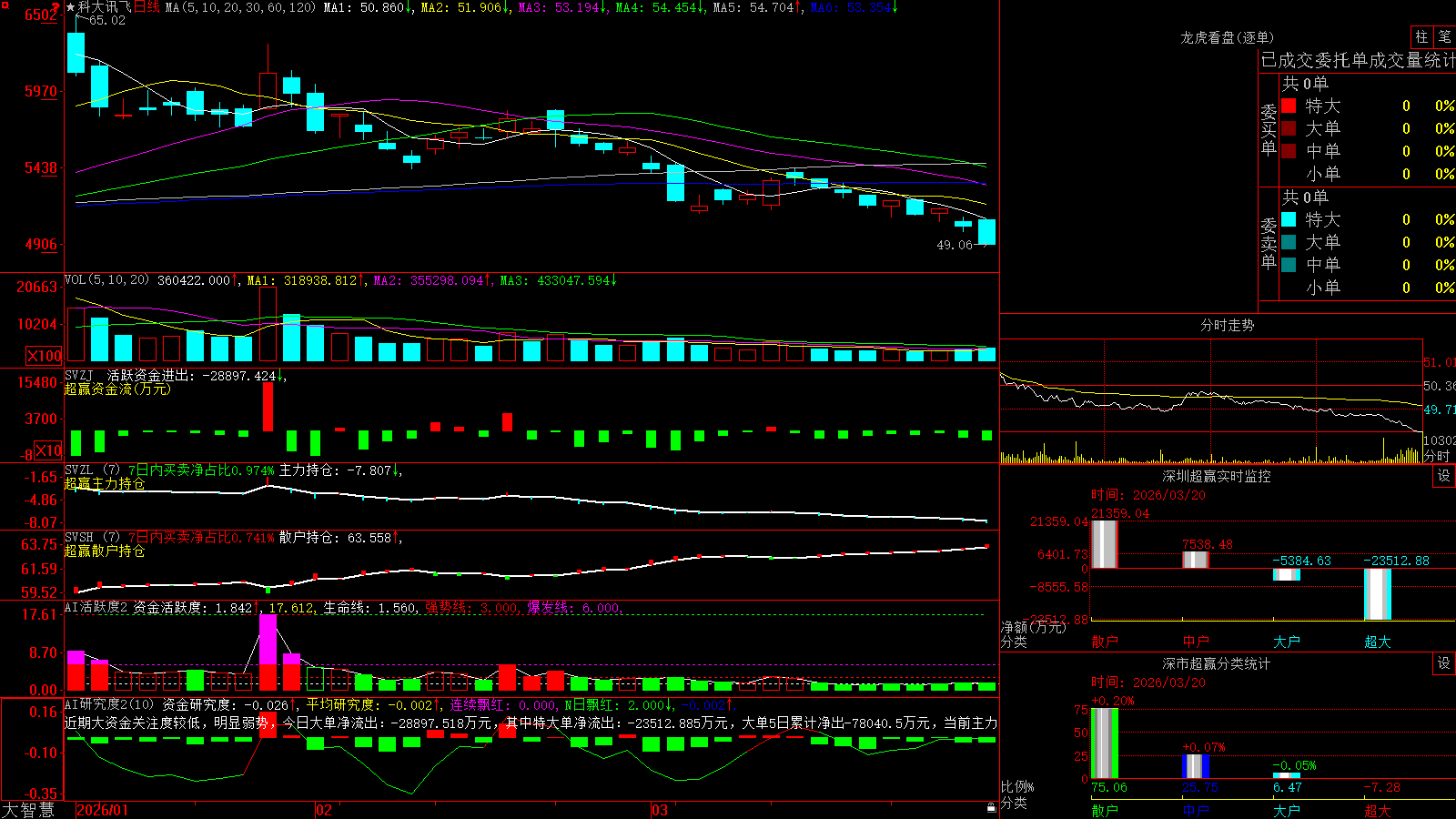Select the VOL(5,10,20) indicator label
Screen dimensions: 1456x819
tap(106, 280)
